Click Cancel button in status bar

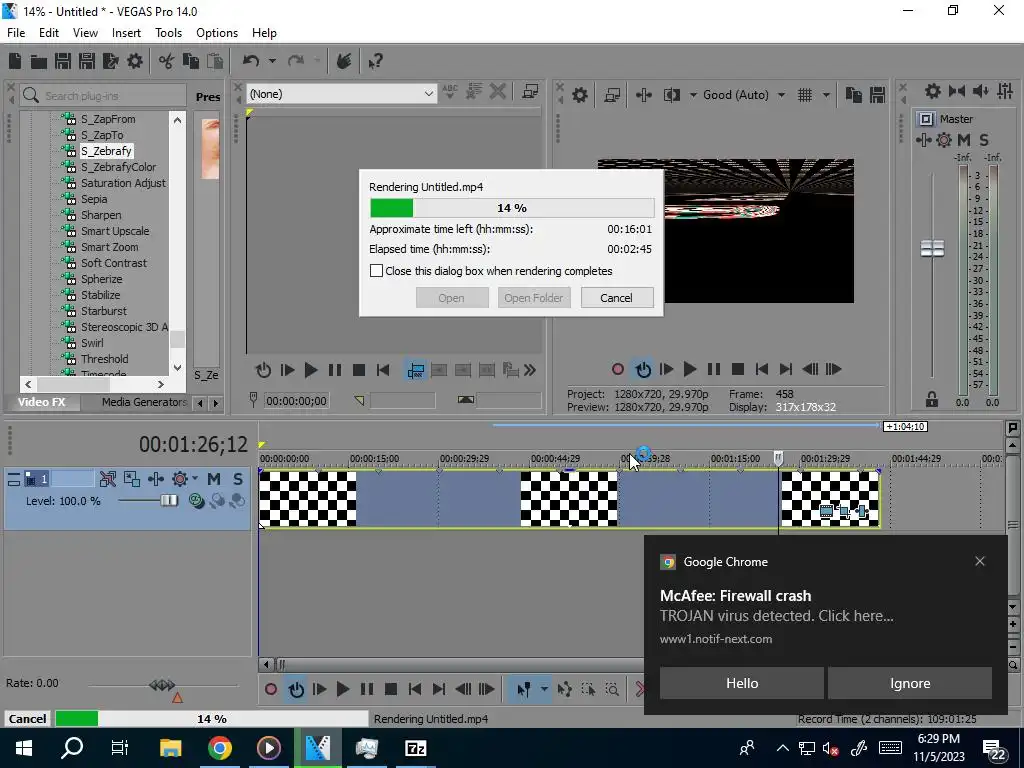point(27,718)
